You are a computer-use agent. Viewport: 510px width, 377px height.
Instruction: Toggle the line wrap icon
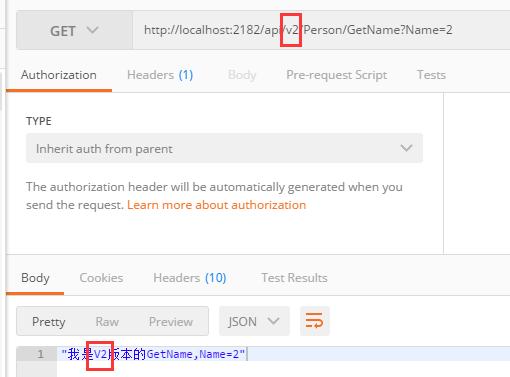pos(315,321)
